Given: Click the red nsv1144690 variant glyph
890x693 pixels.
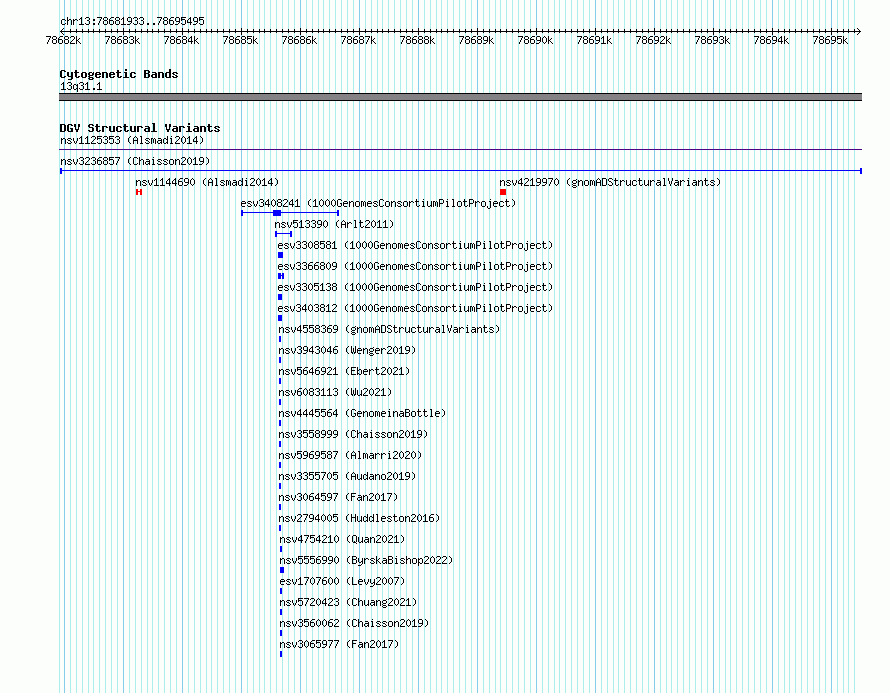Looking at the screenshot, I should click(139, 192).
